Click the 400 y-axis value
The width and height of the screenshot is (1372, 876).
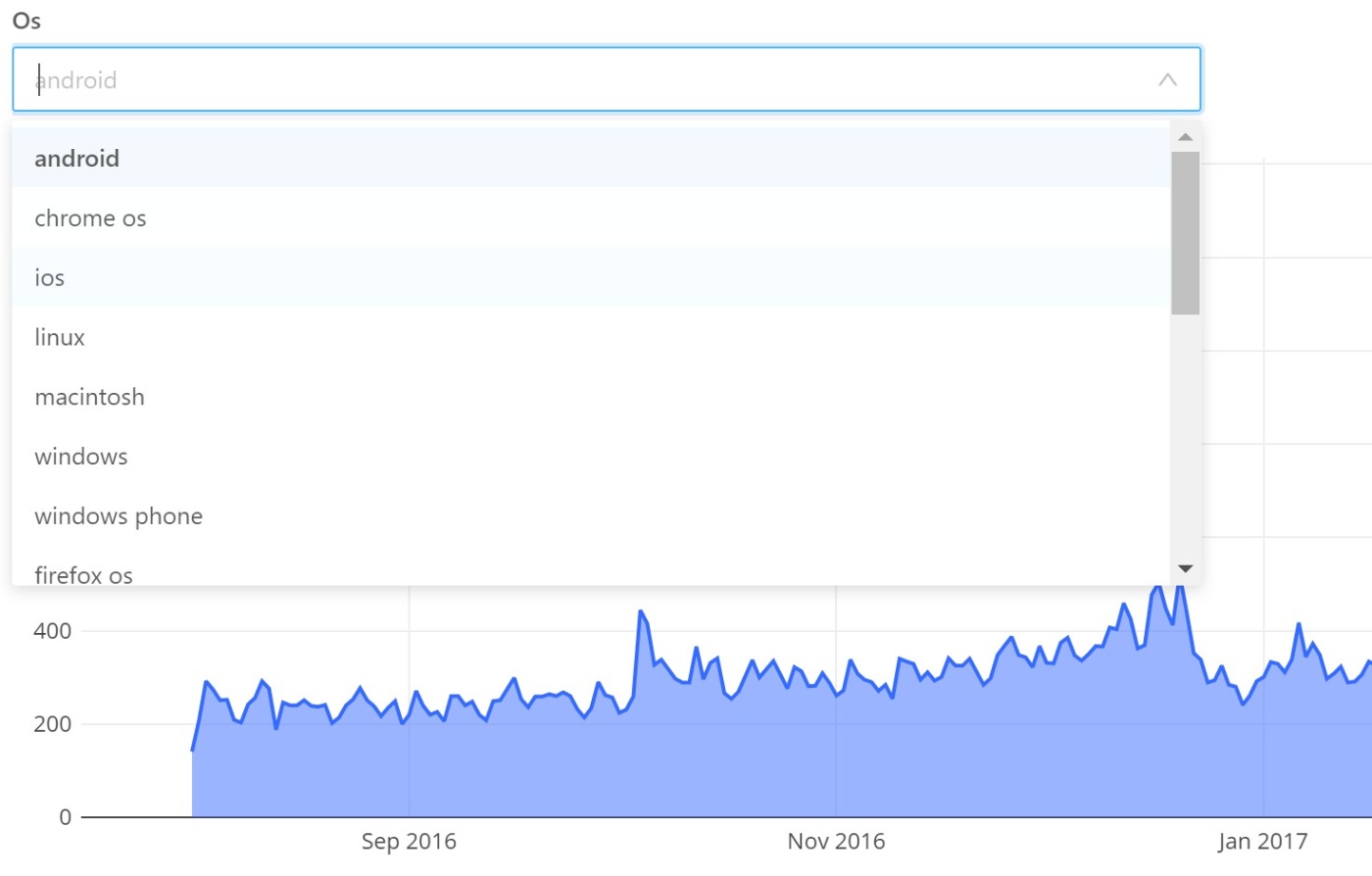(x=52, y=631)
